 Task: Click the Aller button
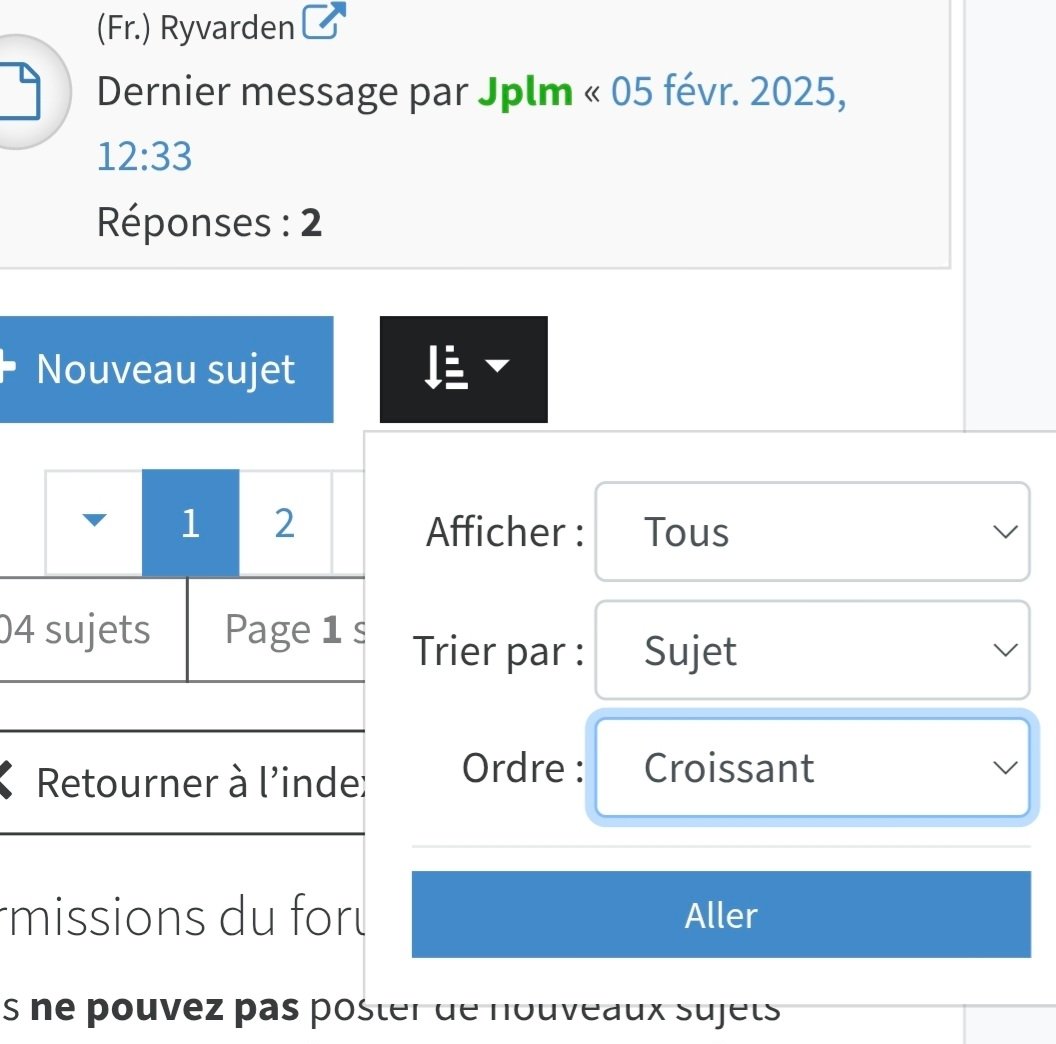click(x=721, y=914)
